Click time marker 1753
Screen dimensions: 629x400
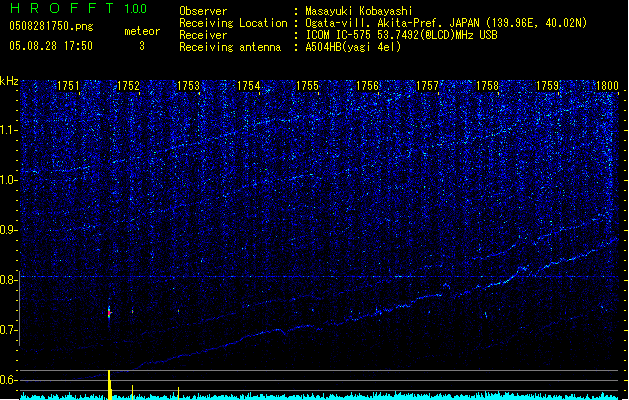(x=189, y=86)
